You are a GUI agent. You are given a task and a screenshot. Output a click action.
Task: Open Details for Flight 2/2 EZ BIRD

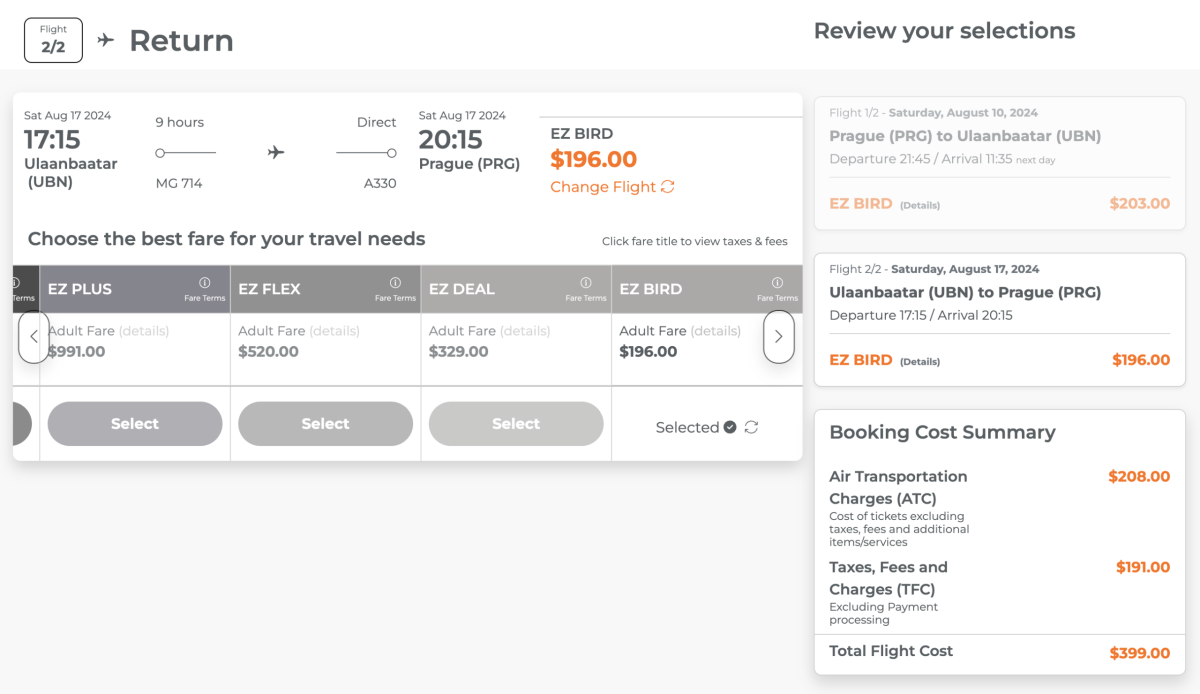click(x=920, y=361)
